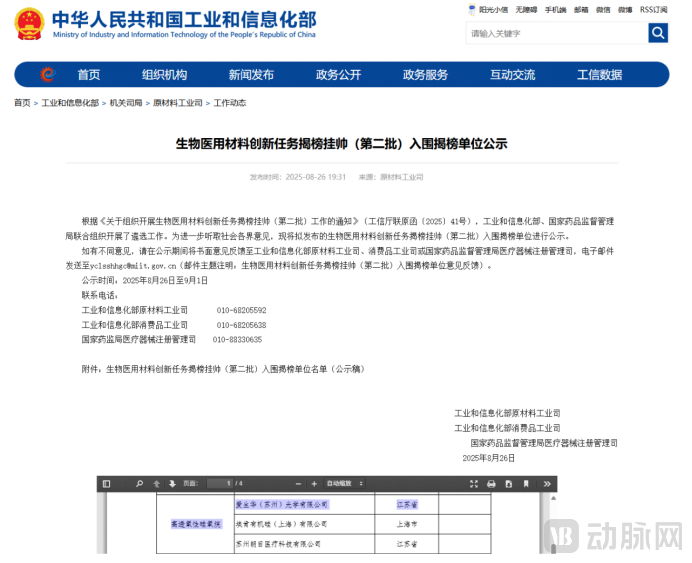
Task: Click the site search magnifier button
Action: pyautogui.click(x=657, y=34)
